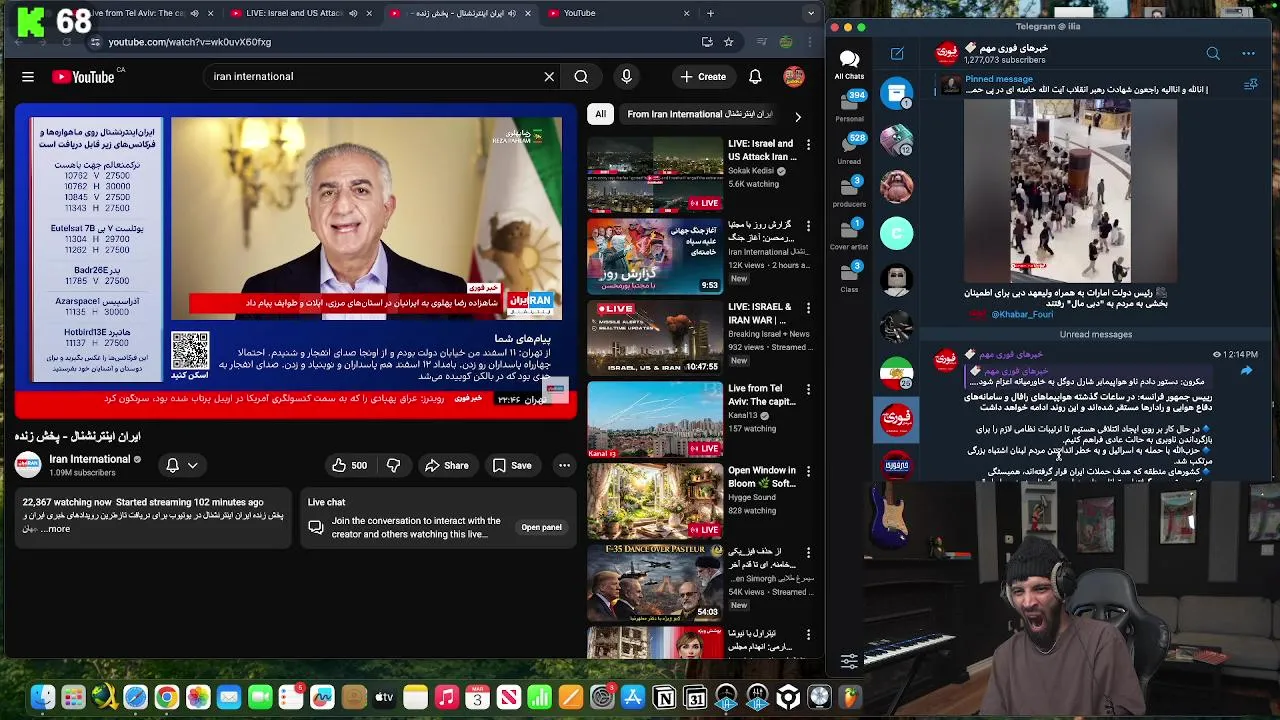
Task: Launch Notion from the Dock
Action: (x=664, y=697)
